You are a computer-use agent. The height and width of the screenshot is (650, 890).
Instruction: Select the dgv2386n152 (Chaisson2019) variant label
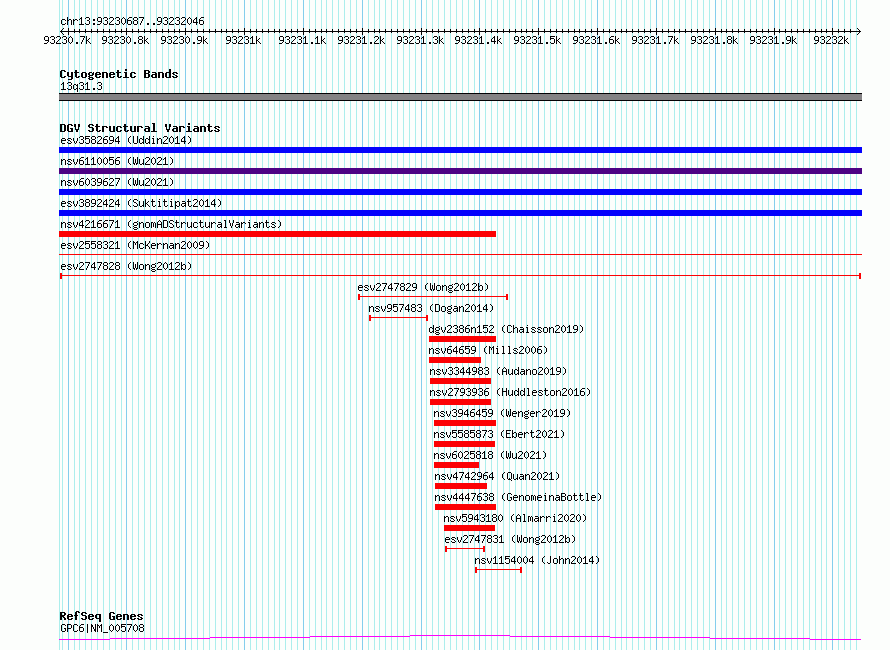click(x=506, y=329)
